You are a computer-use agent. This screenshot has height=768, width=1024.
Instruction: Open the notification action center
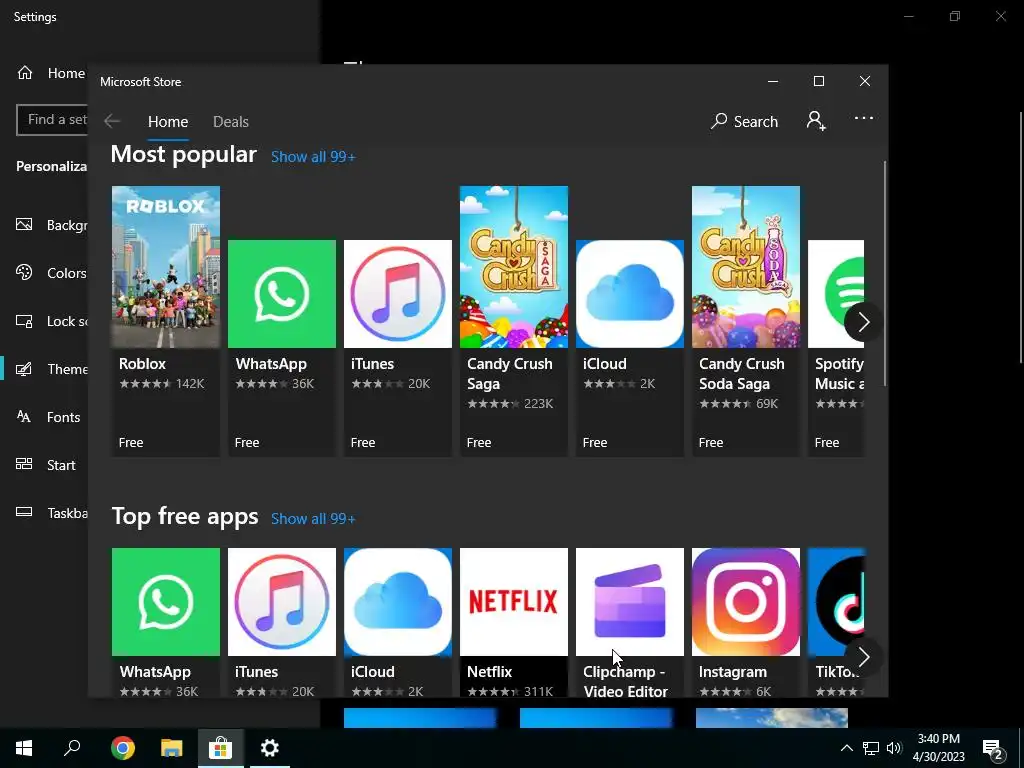993,749
